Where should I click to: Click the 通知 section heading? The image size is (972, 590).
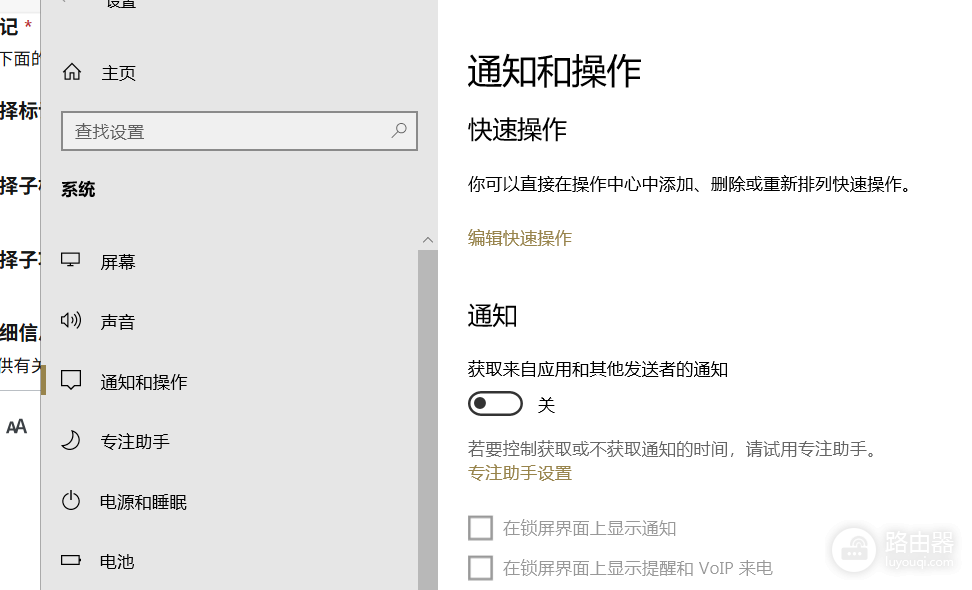pyautogui.click(x=492, y=315)
